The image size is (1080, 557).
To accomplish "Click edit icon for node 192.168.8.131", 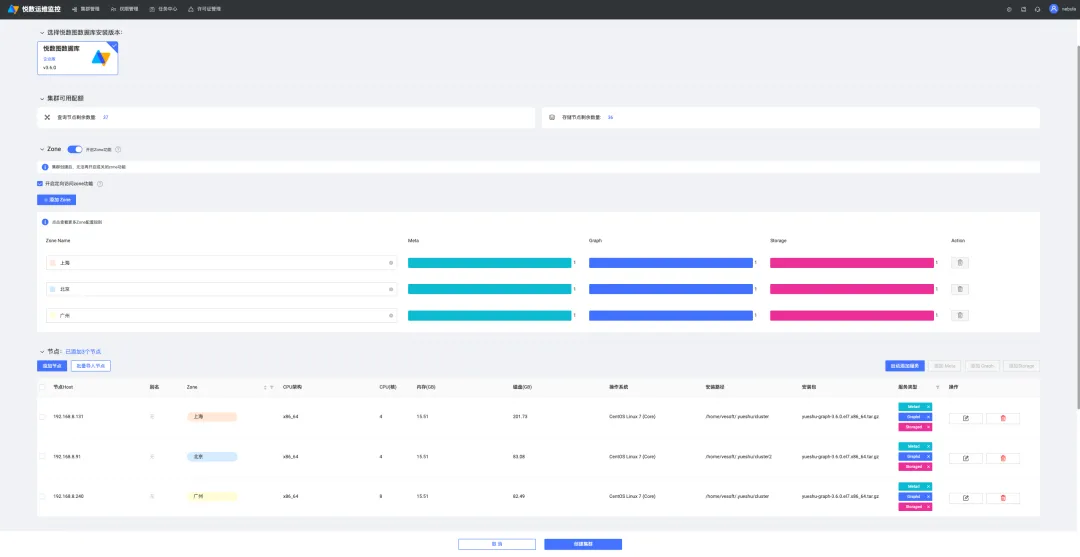I will click(x=966, y=418).
